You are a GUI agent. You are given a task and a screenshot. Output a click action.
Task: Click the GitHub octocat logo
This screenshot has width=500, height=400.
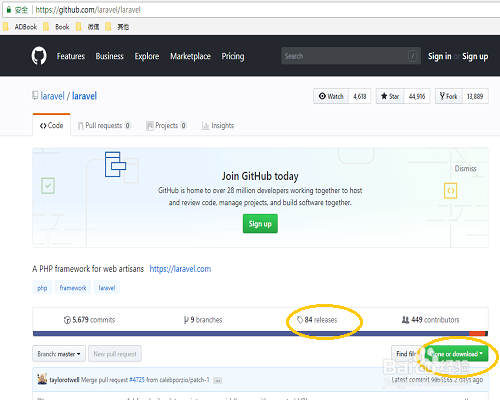[x=39, y=56]
